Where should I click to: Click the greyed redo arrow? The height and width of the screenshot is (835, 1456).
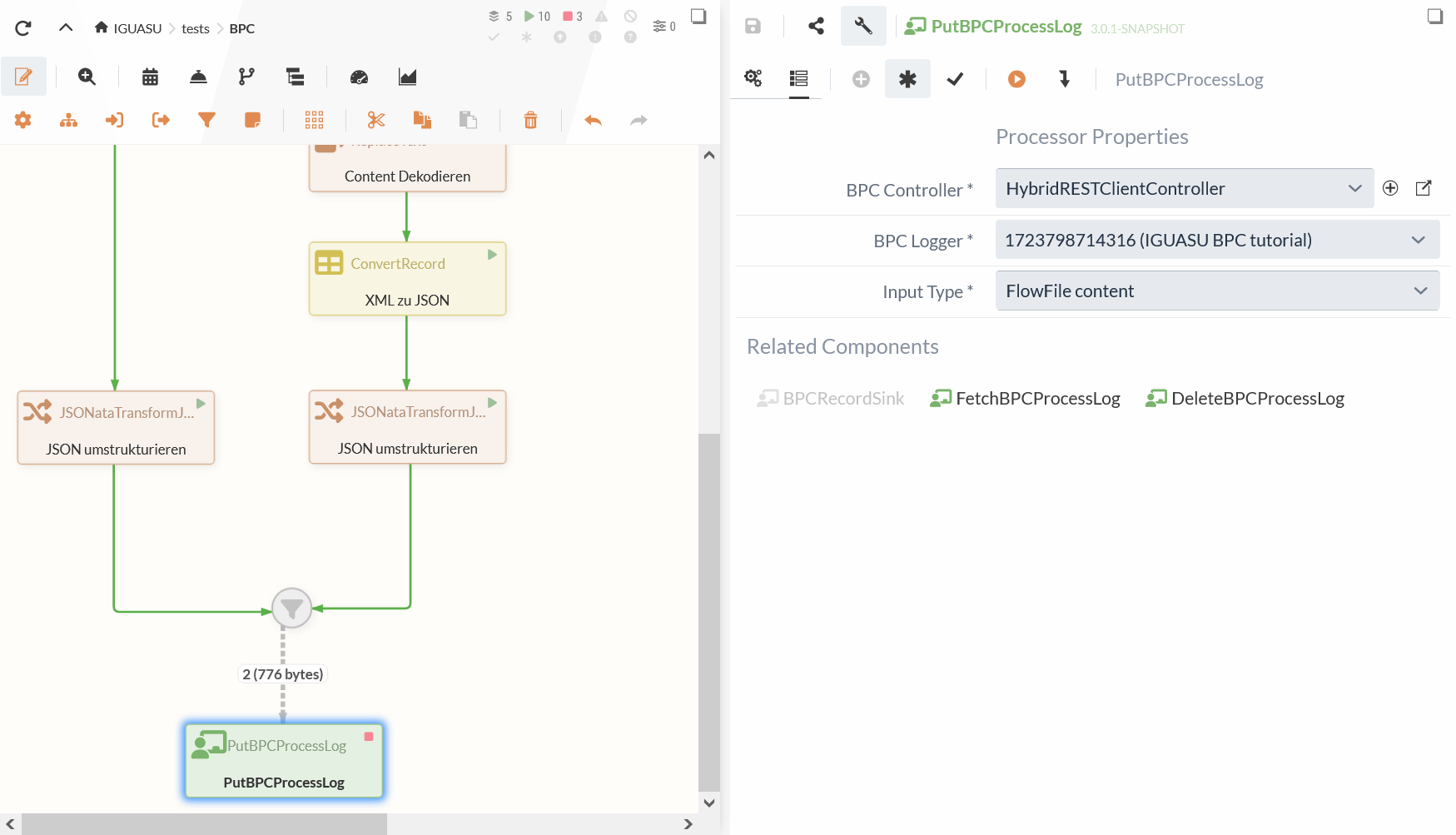pos(639,120)
